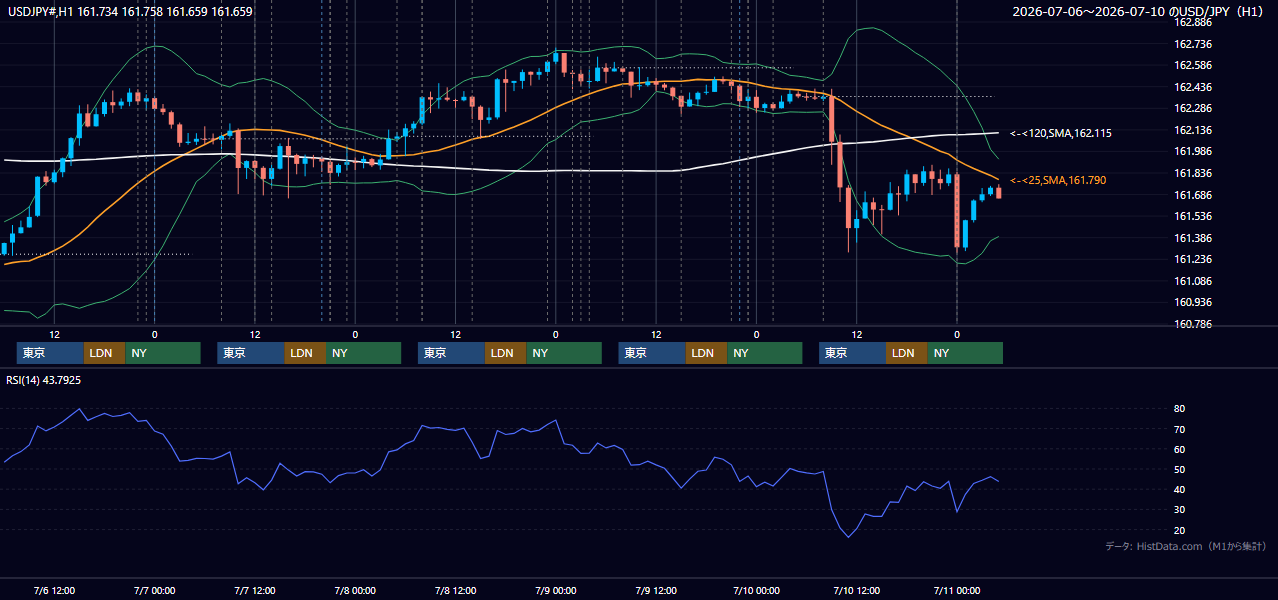Click the 7/11 00:00 time axis label
Screen dimensions: 1278x600
pos(957,590)
